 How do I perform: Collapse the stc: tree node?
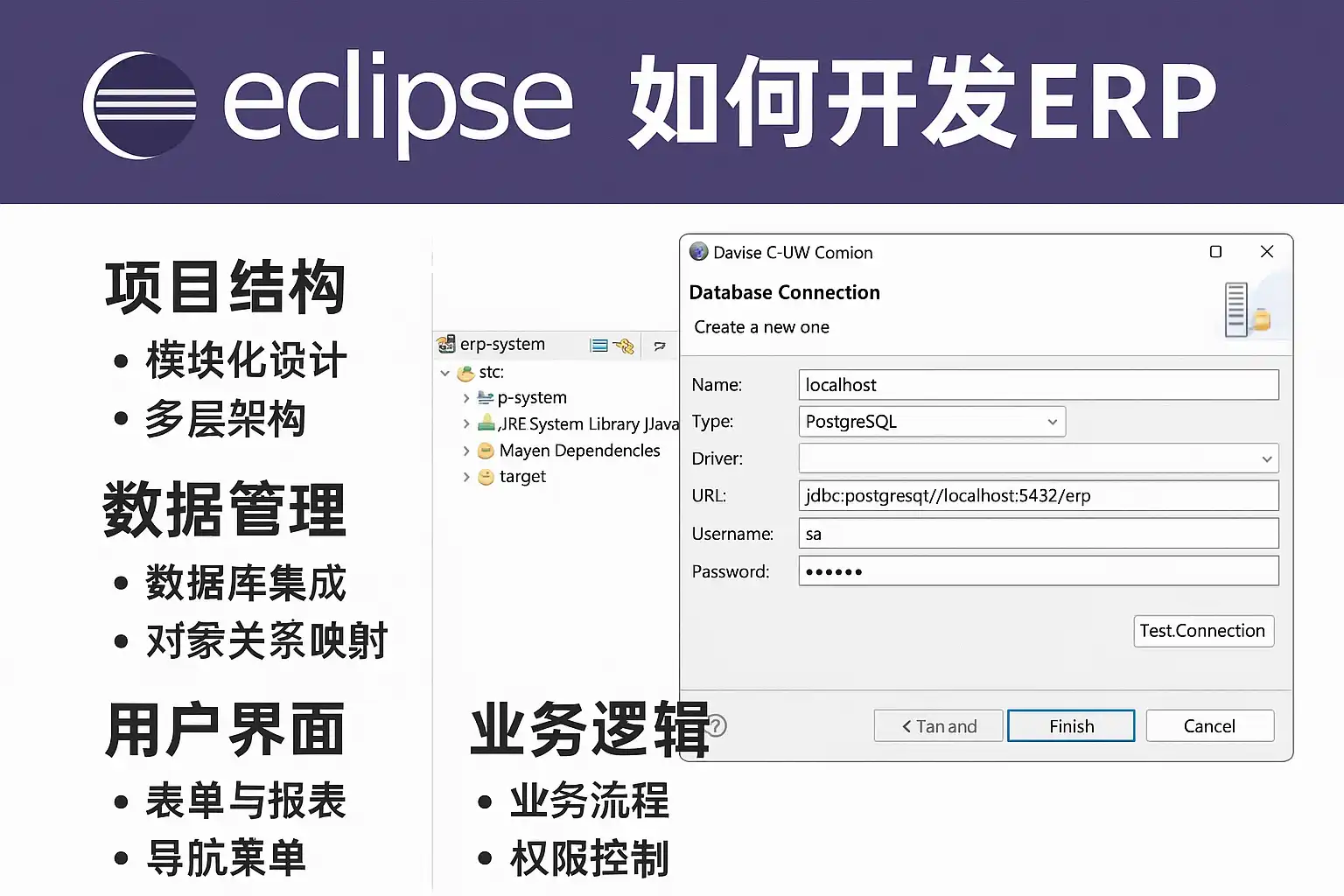(x=445, y=374)
